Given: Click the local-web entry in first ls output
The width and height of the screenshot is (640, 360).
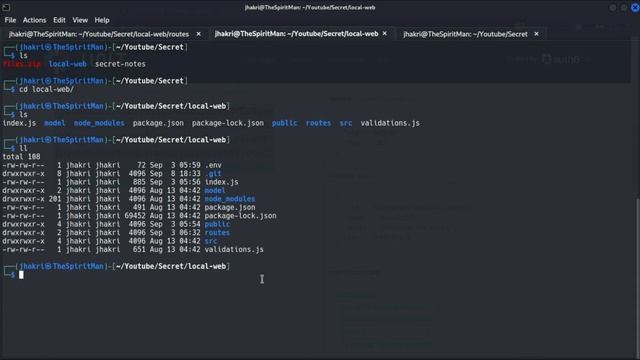Looking at the screenshot, I should pos(67,64).
